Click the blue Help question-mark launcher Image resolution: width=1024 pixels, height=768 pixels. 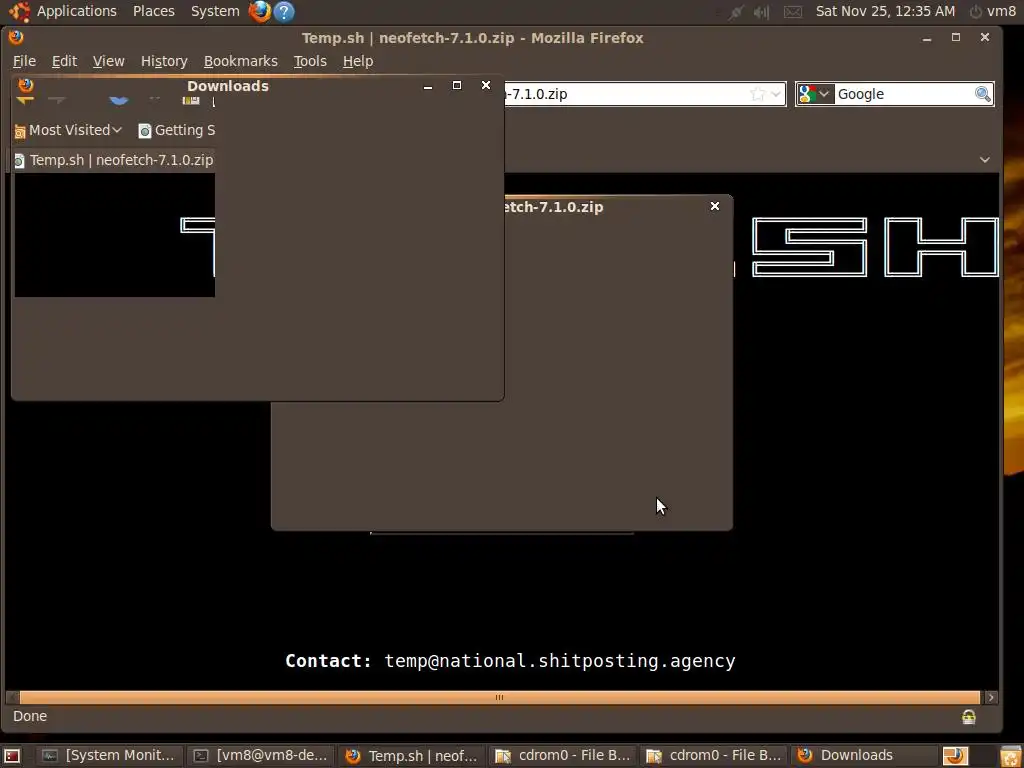pyautogui.click(x=283, y=11)
